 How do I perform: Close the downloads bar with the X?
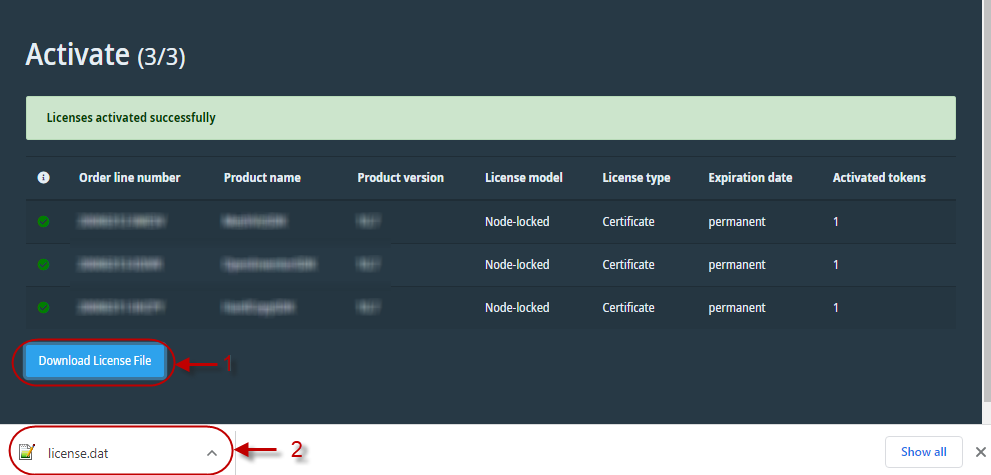pos(980,452)
